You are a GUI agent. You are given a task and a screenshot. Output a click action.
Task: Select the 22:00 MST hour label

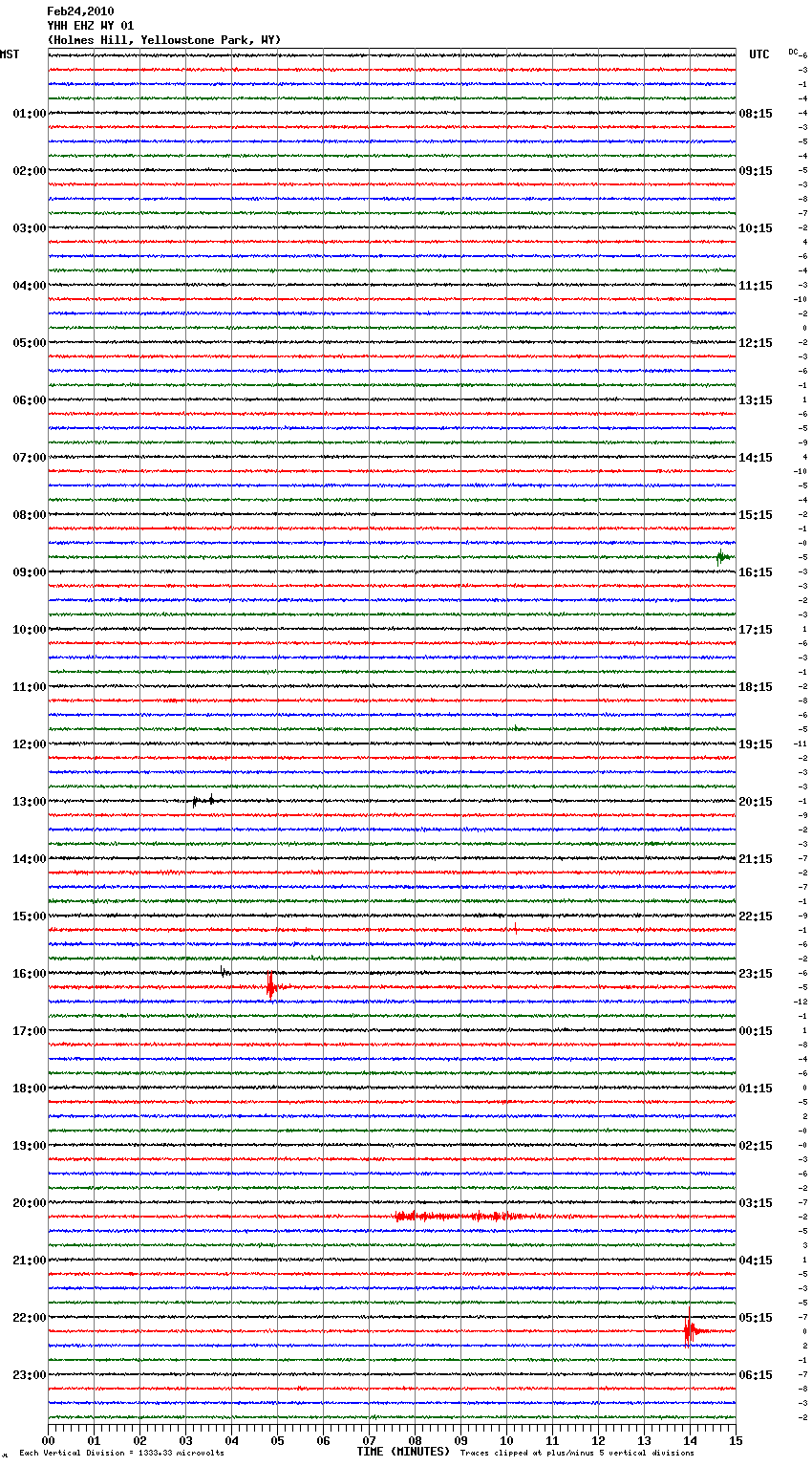(x=30, y=1318)
